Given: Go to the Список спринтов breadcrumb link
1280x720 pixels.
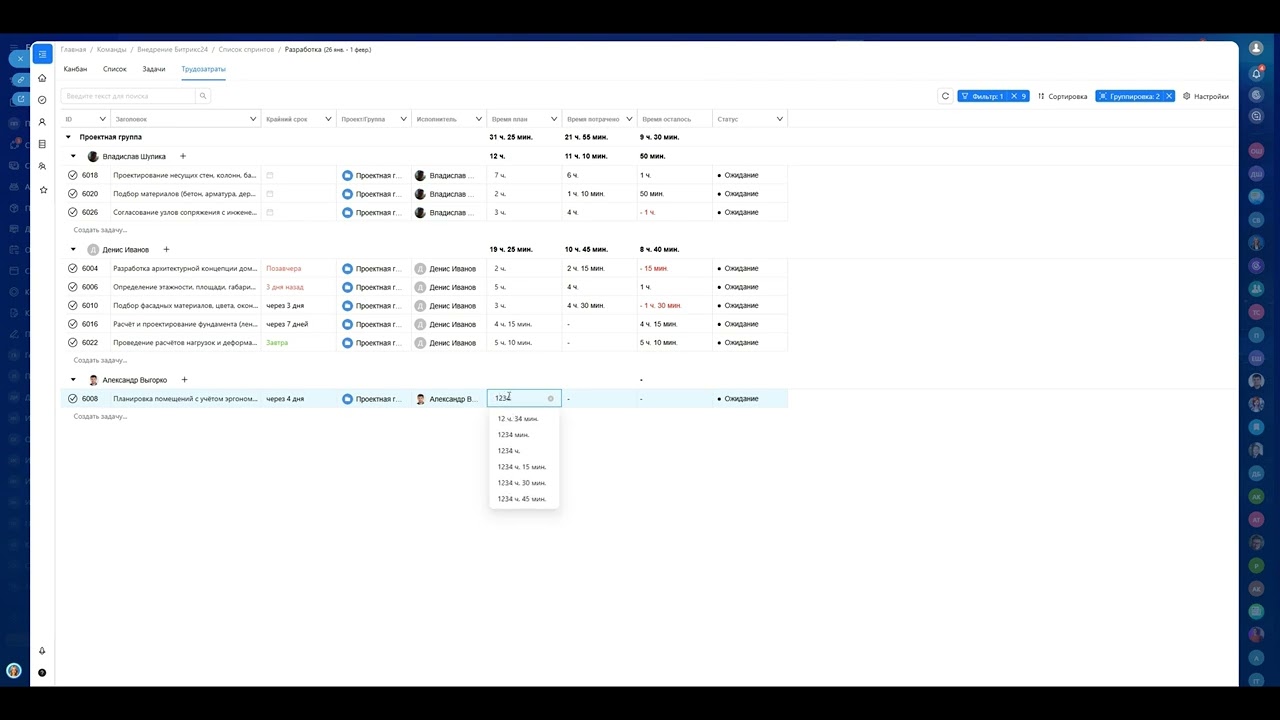Looking at the screenshot, I should (246, 49).
